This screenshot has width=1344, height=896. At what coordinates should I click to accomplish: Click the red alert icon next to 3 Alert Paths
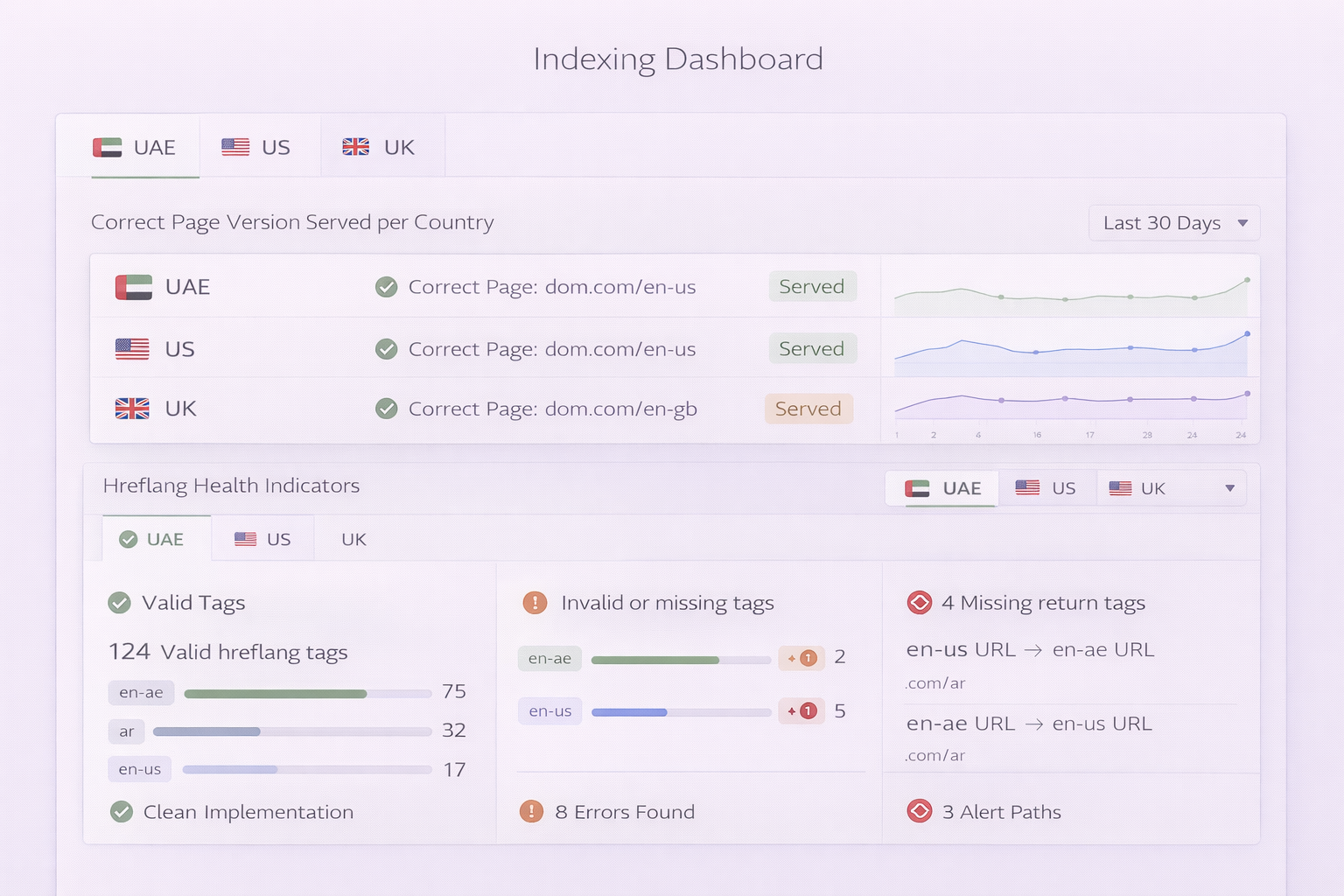click(x=920, y=812)
